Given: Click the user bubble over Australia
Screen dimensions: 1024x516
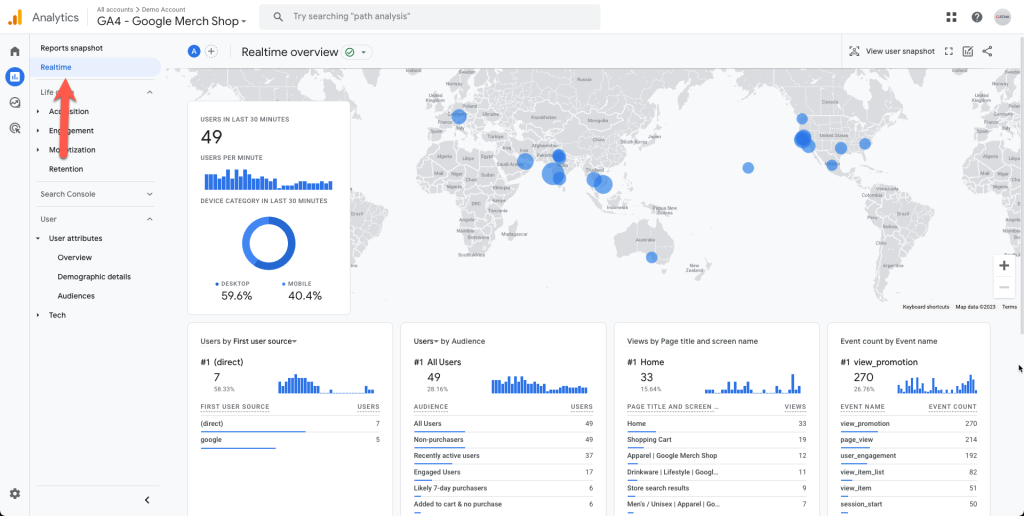Looking at the screenshot, I should [651, 257].
